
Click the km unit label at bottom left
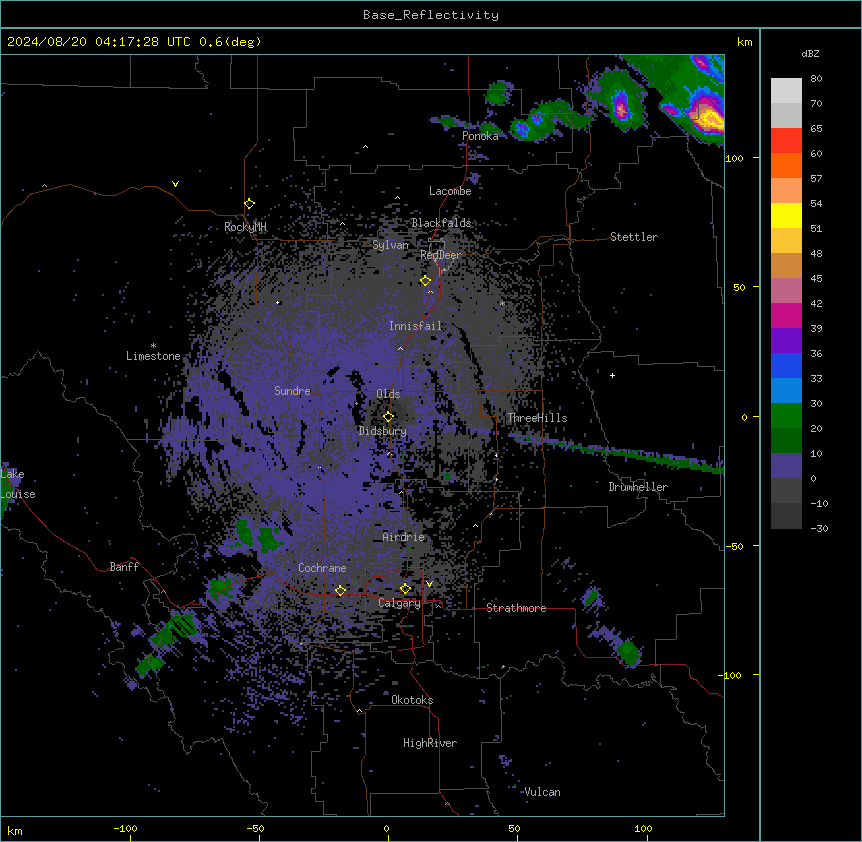coord(15,831)
